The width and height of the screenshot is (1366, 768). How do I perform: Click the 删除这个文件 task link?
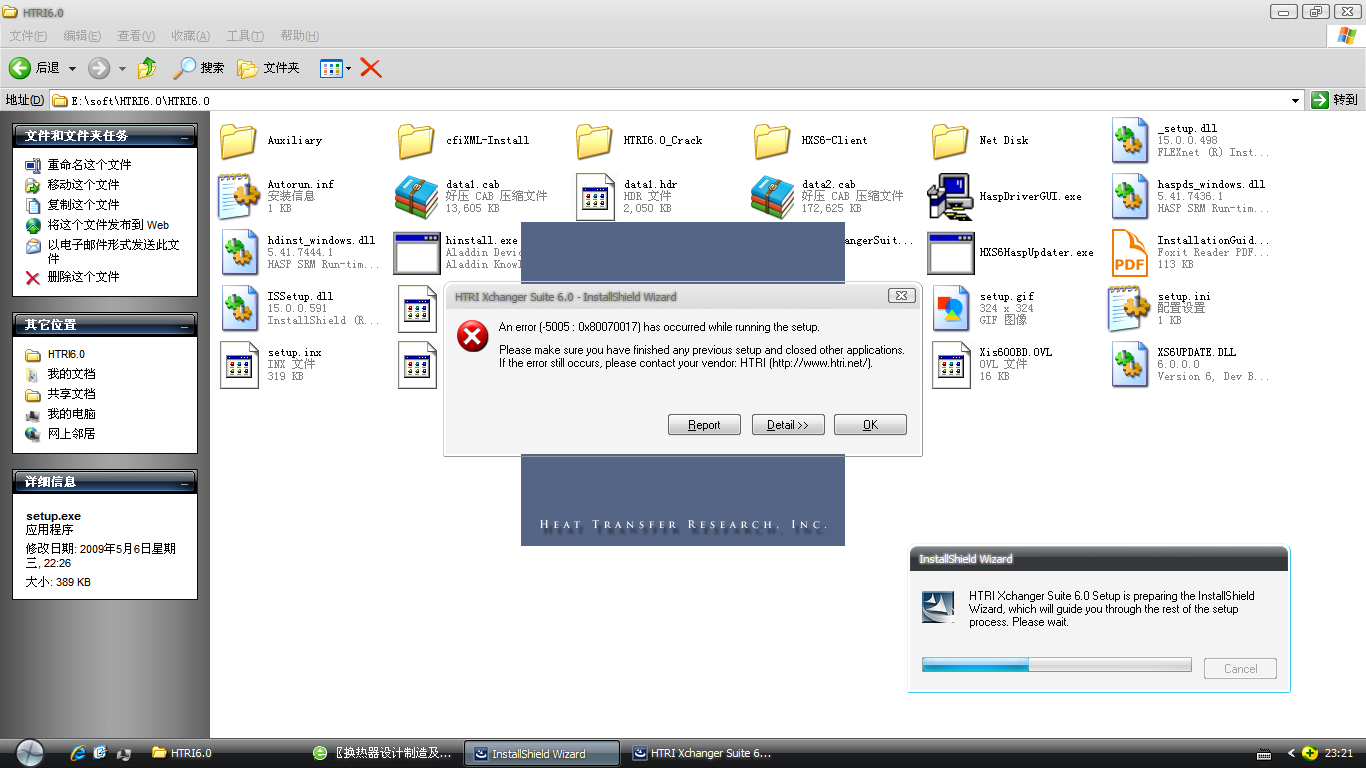pyautogui.click(x=83, y=277)
